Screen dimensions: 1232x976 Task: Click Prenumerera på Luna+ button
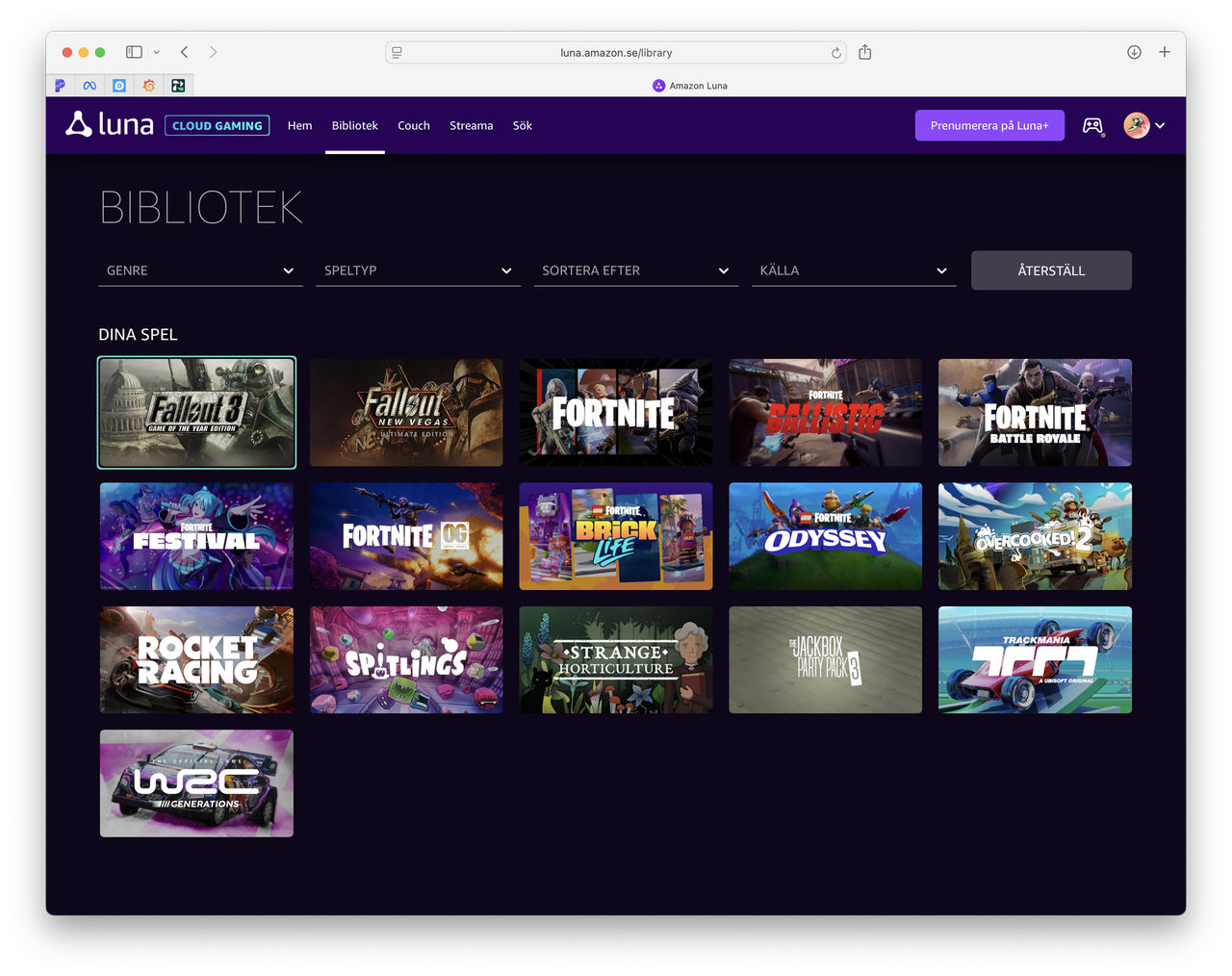click(x=988, y=126)
